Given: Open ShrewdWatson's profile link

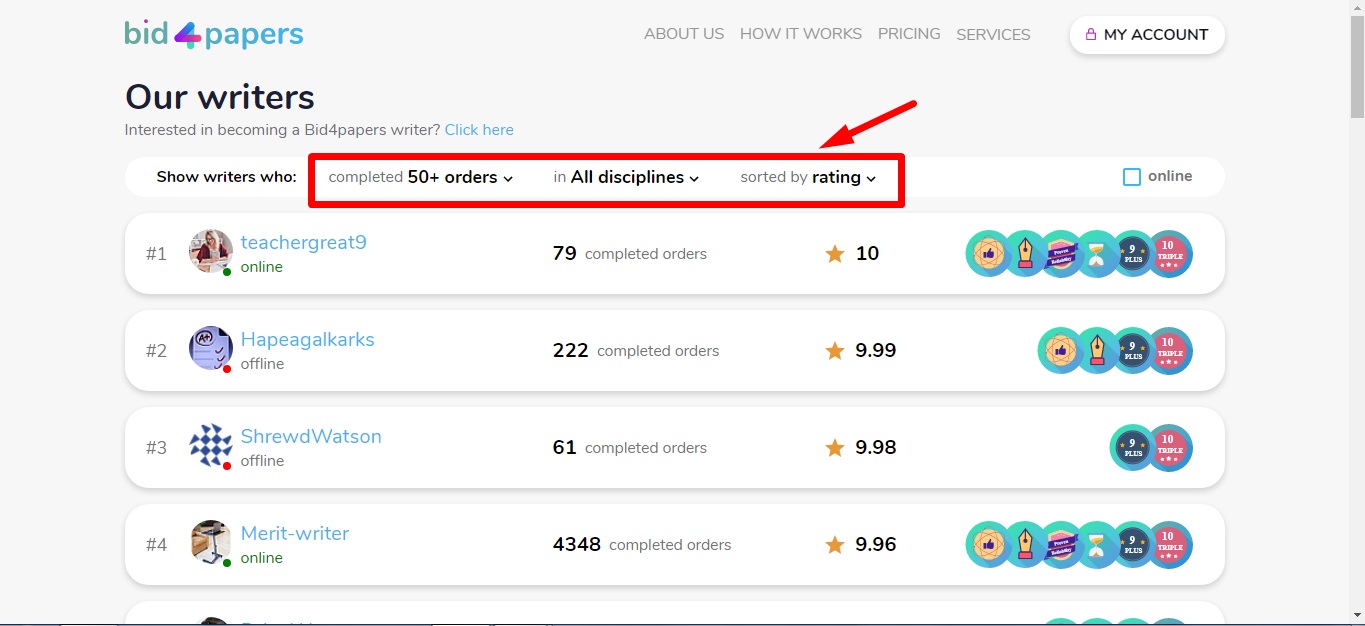Looking at the screenshot, I should pyautogui.click(x=311, y=437).
